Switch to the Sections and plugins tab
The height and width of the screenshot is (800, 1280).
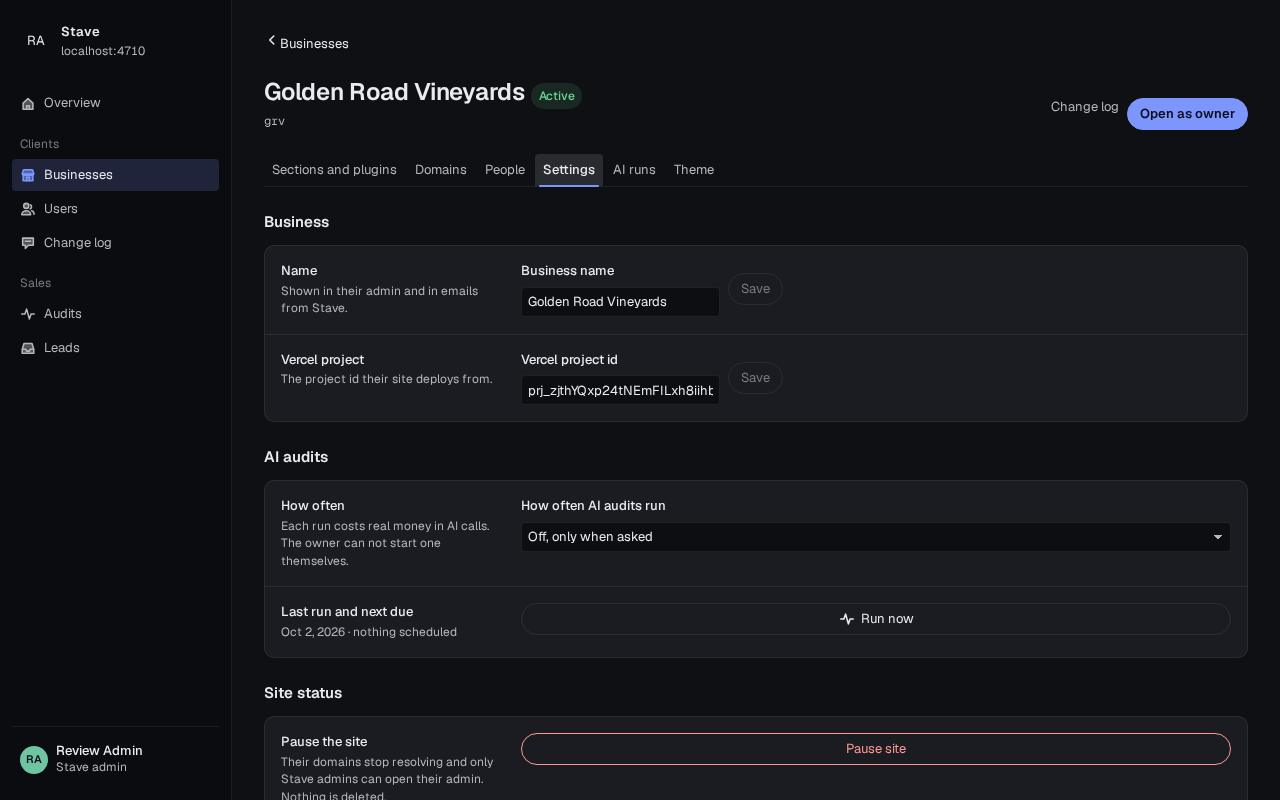[334, 170]
